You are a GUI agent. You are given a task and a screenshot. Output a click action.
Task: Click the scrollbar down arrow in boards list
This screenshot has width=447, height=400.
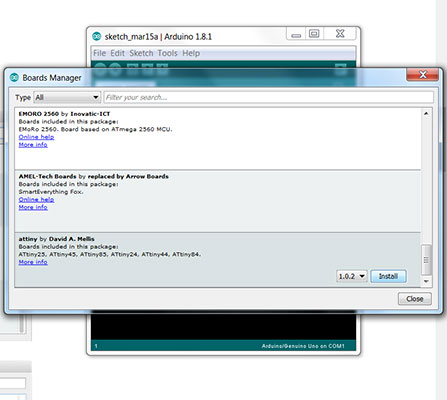click(426, 281)
